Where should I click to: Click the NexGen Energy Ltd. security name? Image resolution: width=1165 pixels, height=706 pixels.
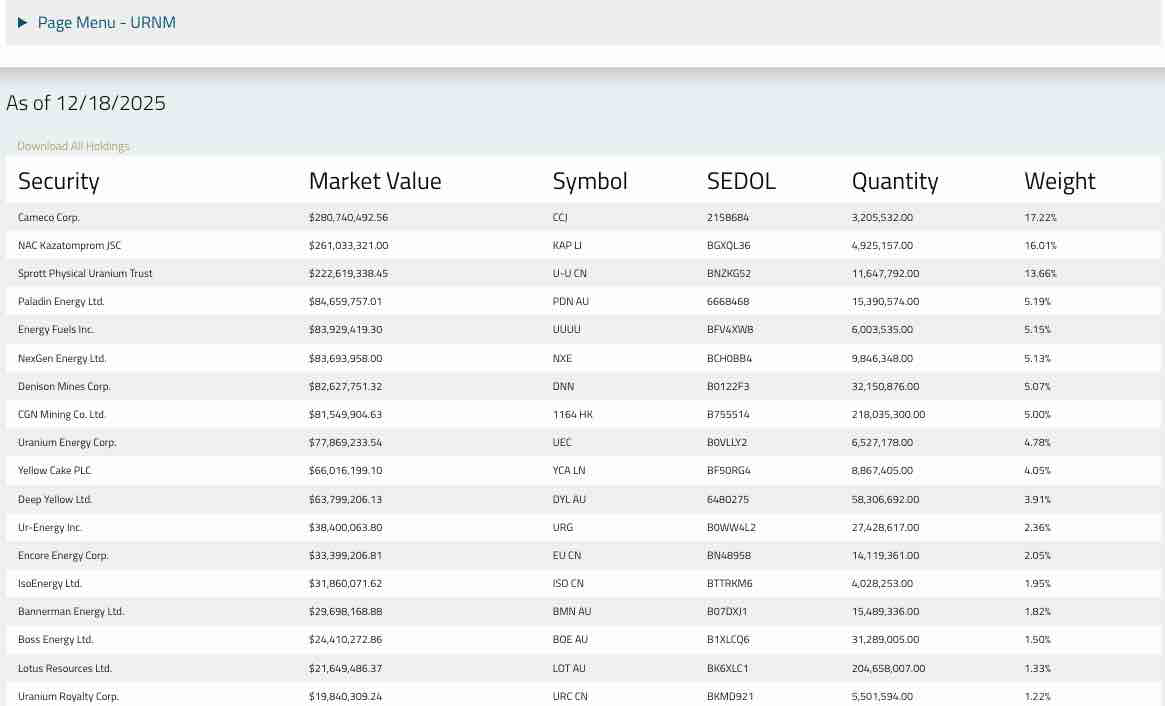[x=62, y=358]
